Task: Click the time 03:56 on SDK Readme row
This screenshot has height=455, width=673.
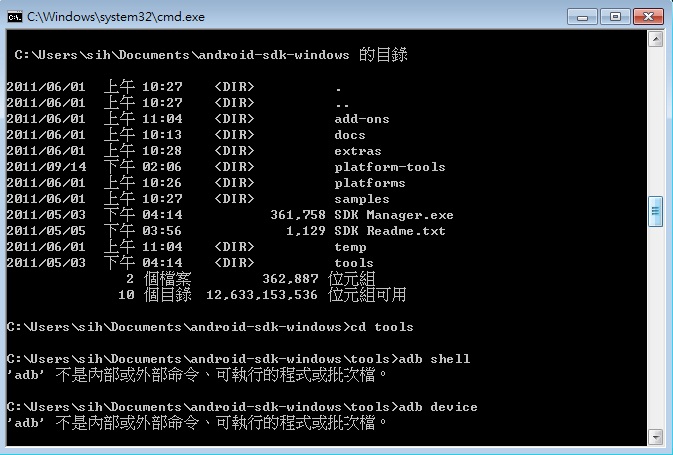Action: coord(162,231)
